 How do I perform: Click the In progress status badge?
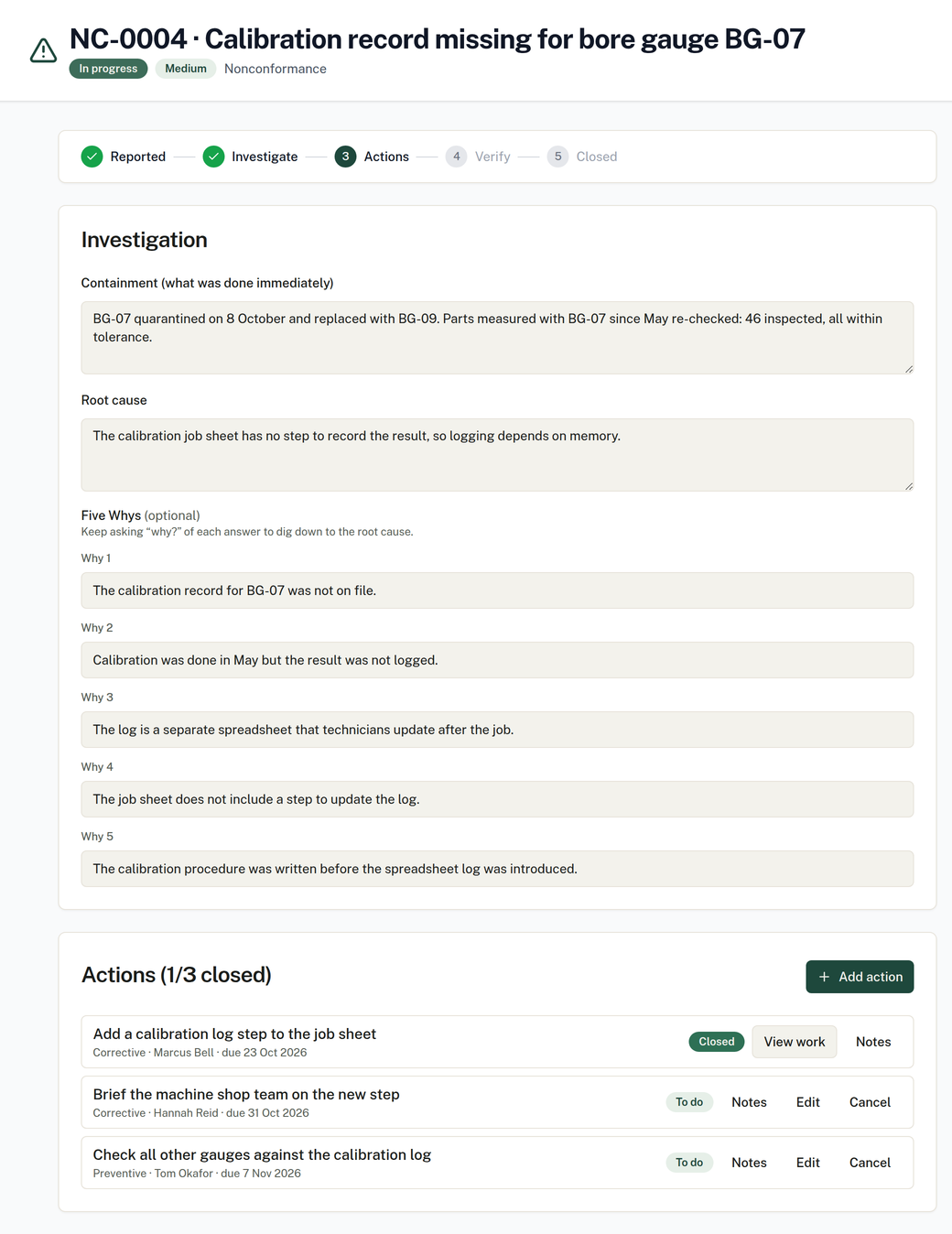[108, 69]
